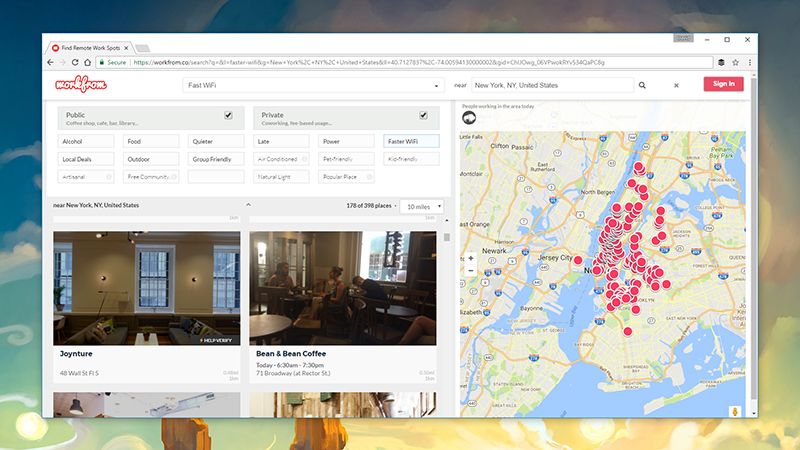Close the Find Remote Work Spots tab
The height and width of the screenshot is (450, 800).
126,48
